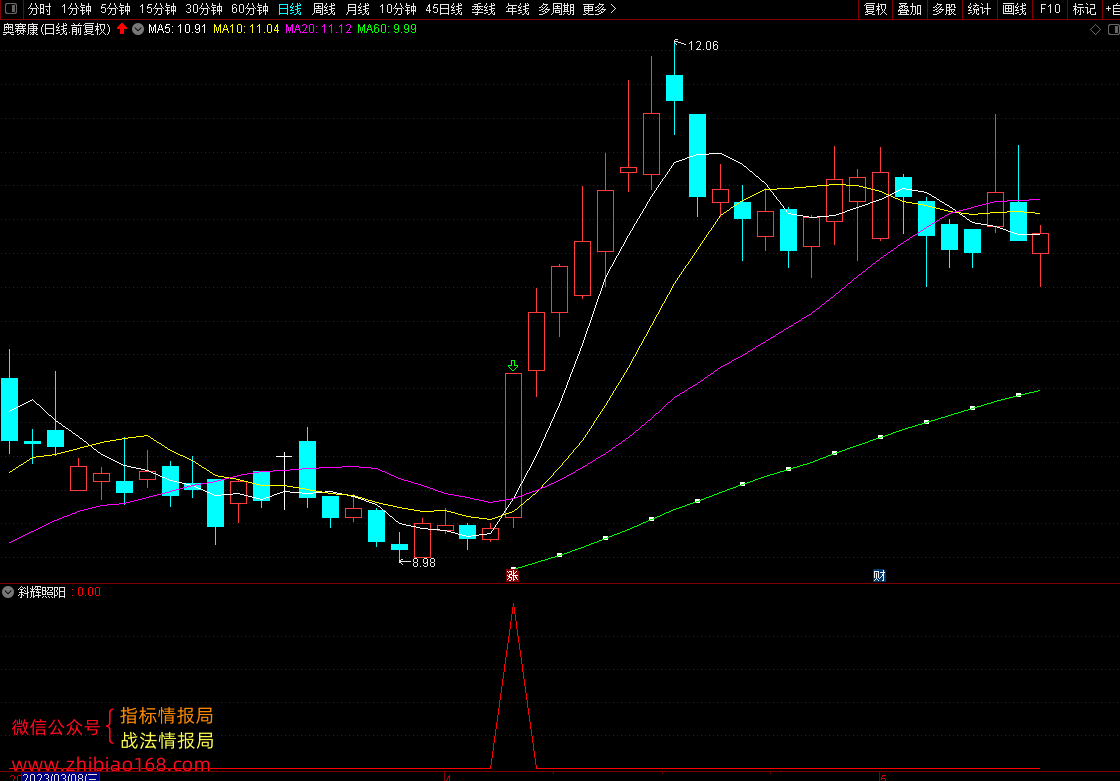Open the 画线 drawing tools

[x=1014, y=9]
